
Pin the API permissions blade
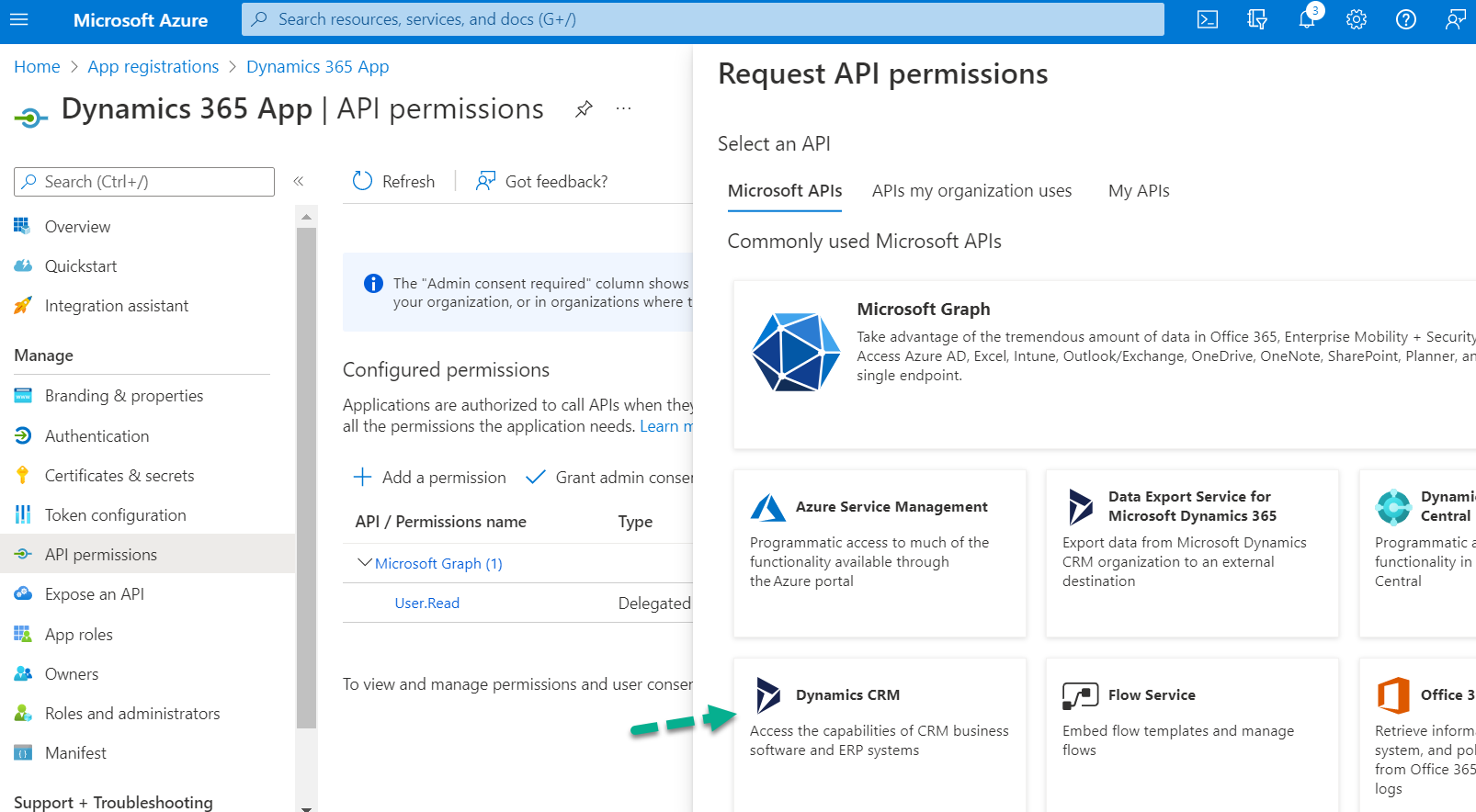click(584, 109)
